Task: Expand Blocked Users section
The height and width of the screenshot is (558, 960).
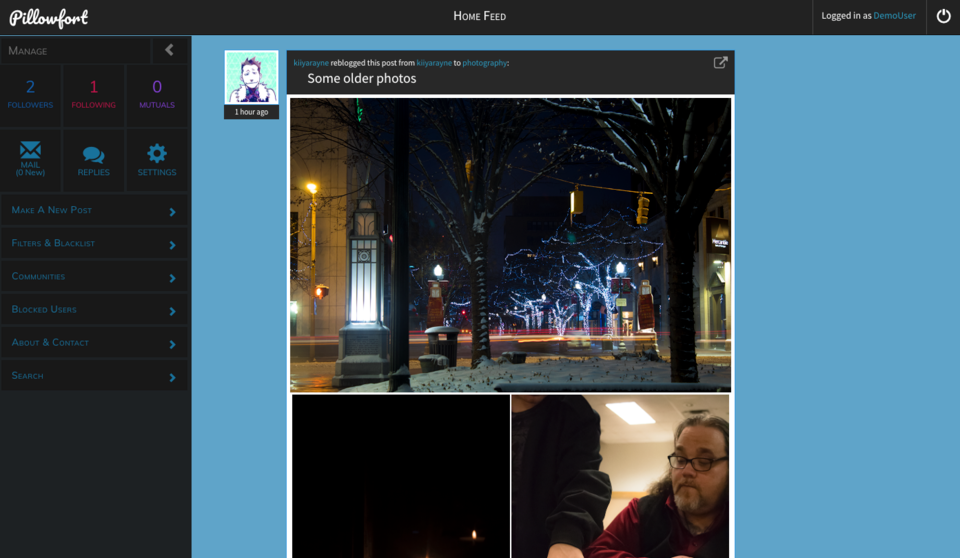Action: pyautogui.click(x=94, y=310)
